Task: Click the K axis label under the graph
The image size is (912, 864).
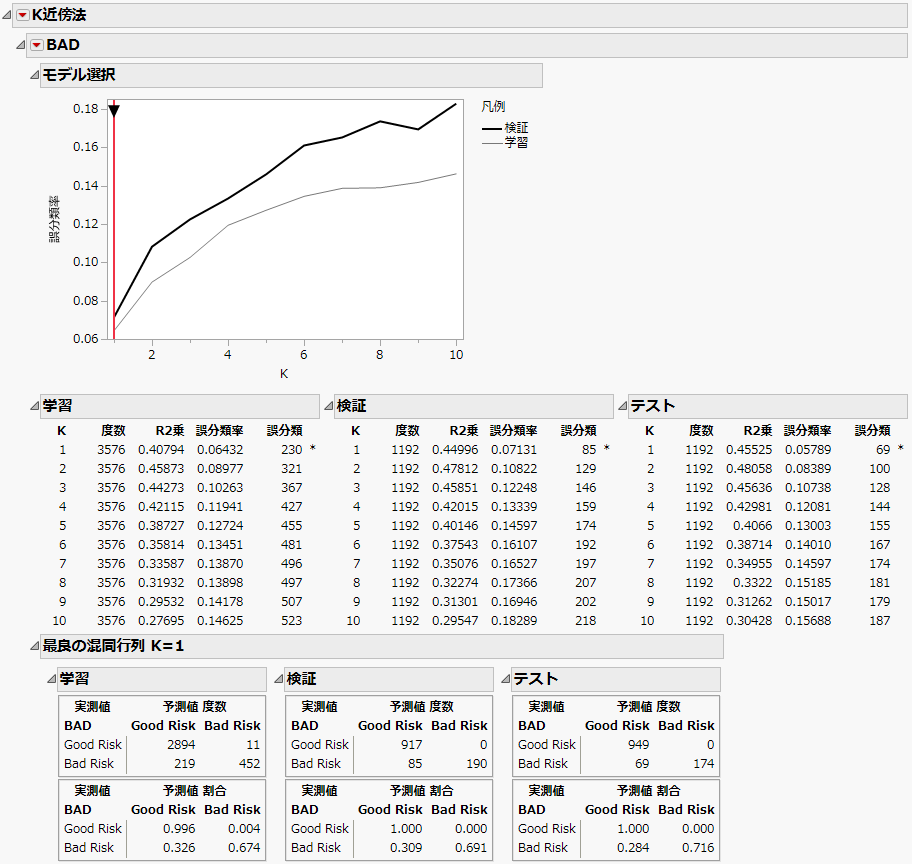Action: 284,374
